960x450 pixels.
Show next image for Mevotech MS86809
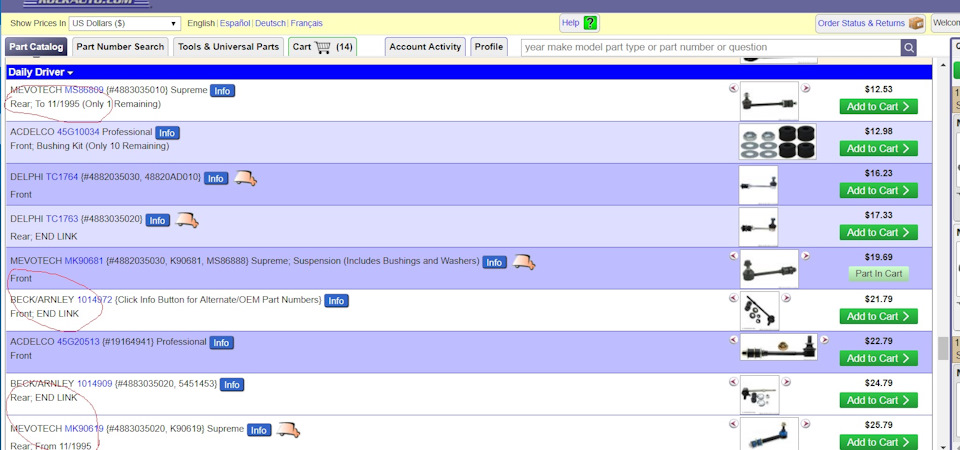point(806,88)
